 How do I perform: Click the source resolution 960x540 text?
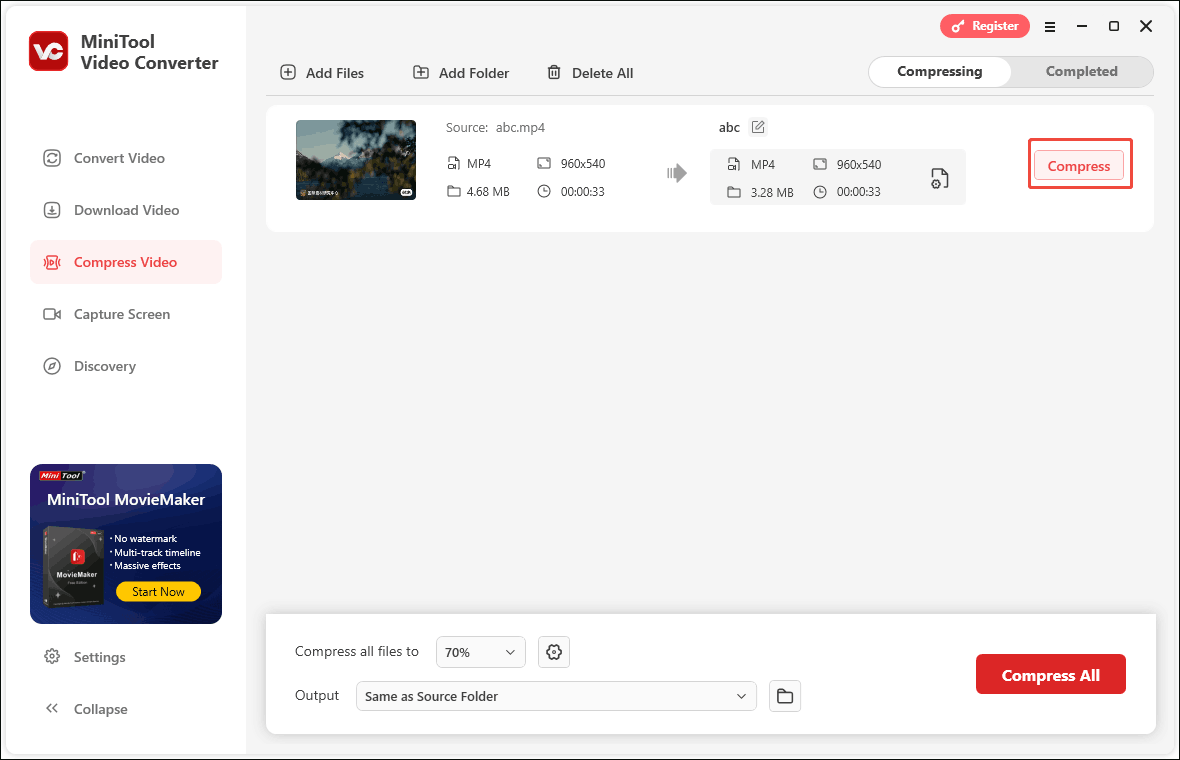[582, 163]
